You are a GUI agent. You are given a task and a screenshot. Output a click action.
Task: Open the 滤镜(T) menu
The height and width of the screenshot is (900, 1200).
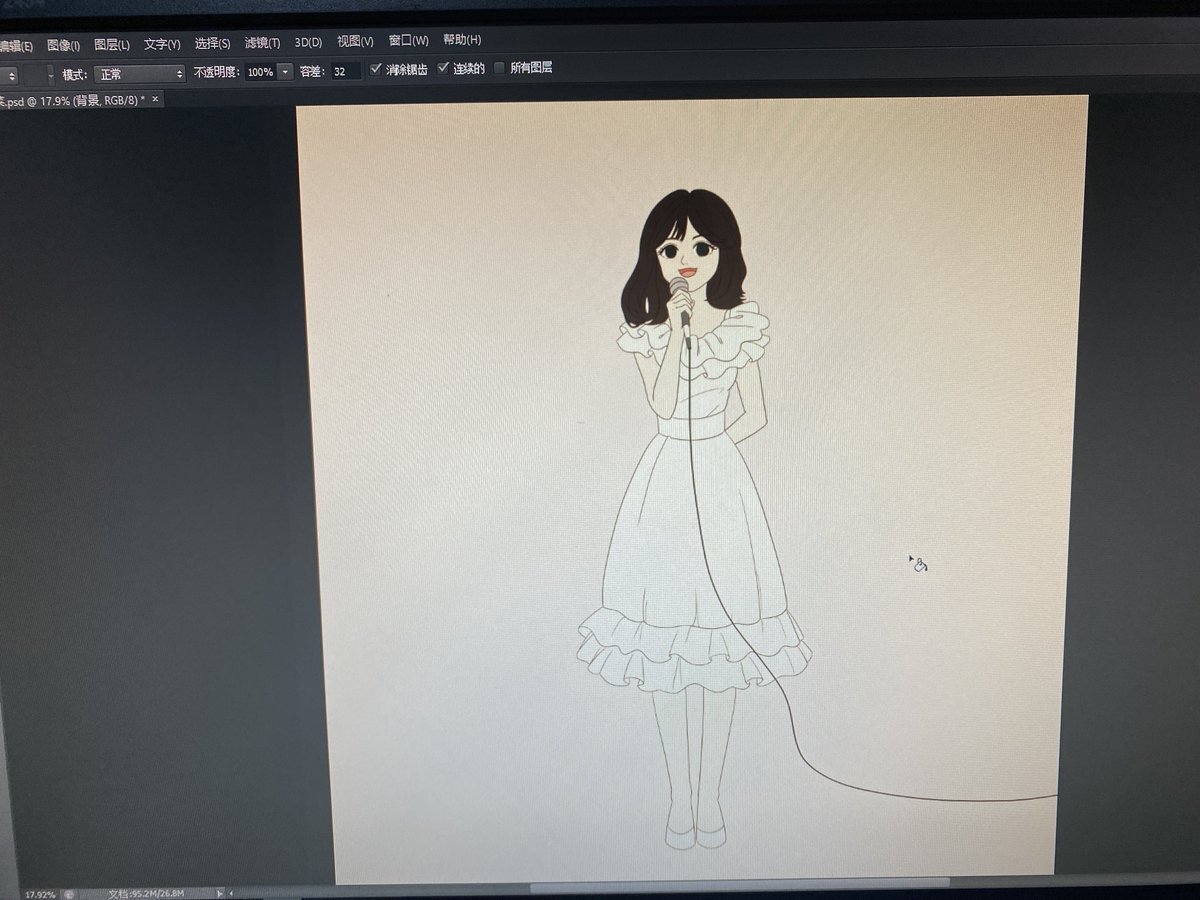point(262,43)
